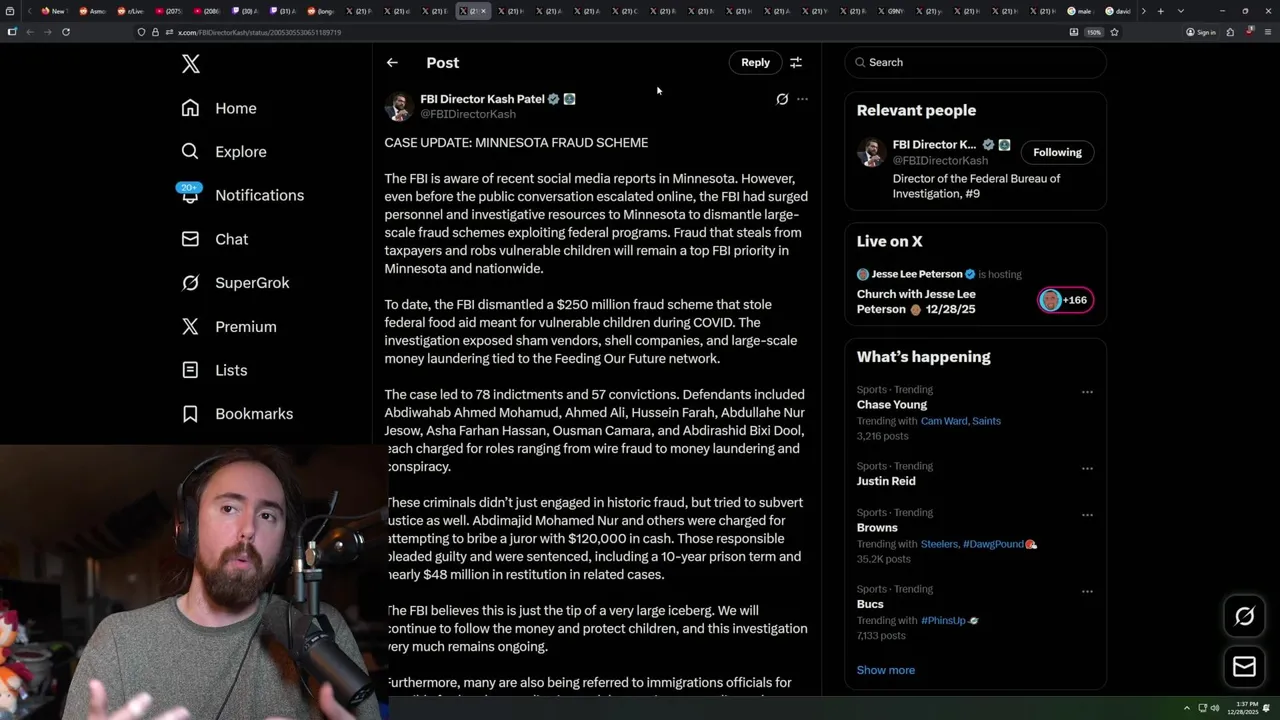Click the Following button for FBI Director
Screen dimensions: 1280x720
1057,152
